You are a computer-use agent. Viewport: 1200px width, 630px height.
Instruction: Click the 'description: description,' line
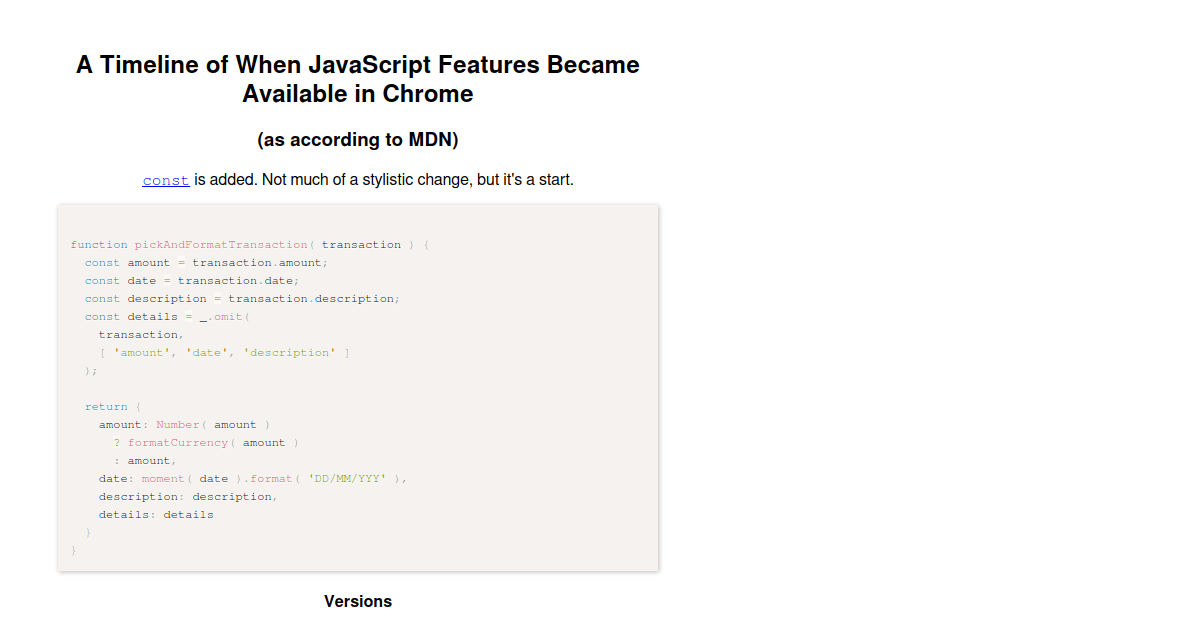pos(187,497)
